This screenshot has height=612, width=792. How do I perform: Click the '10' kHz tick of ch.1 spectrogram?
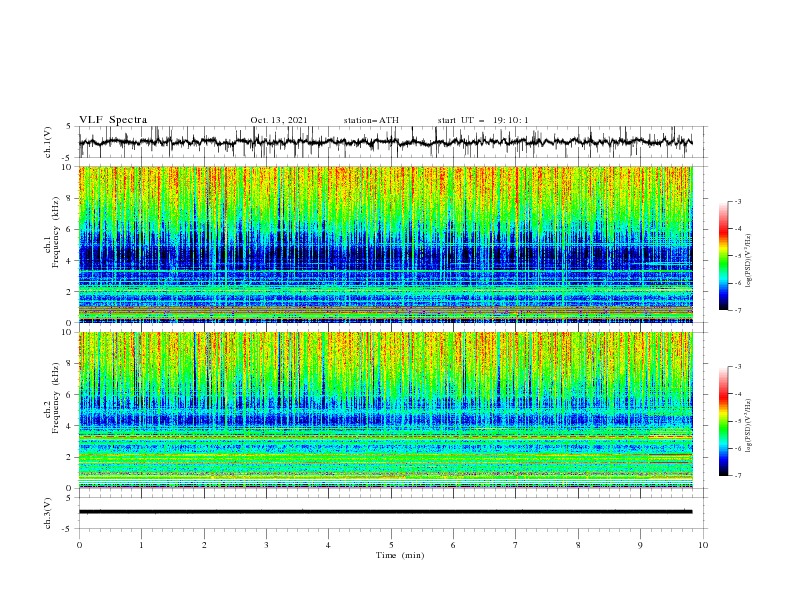click(x=68, y=167)
